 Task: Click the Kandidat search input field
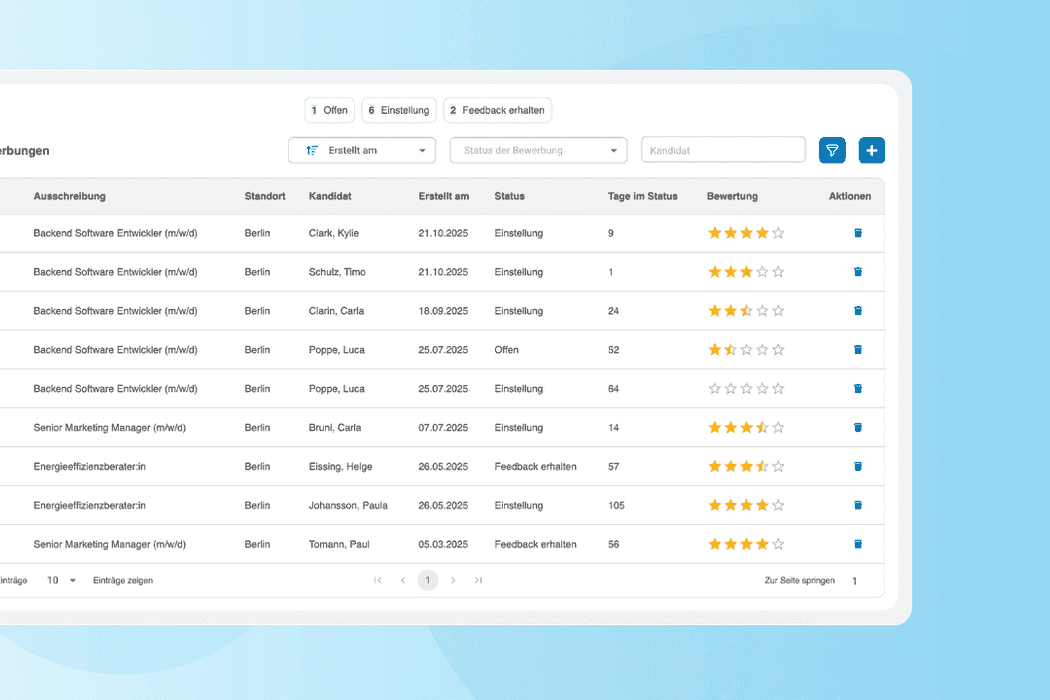[x=722, y=149]
